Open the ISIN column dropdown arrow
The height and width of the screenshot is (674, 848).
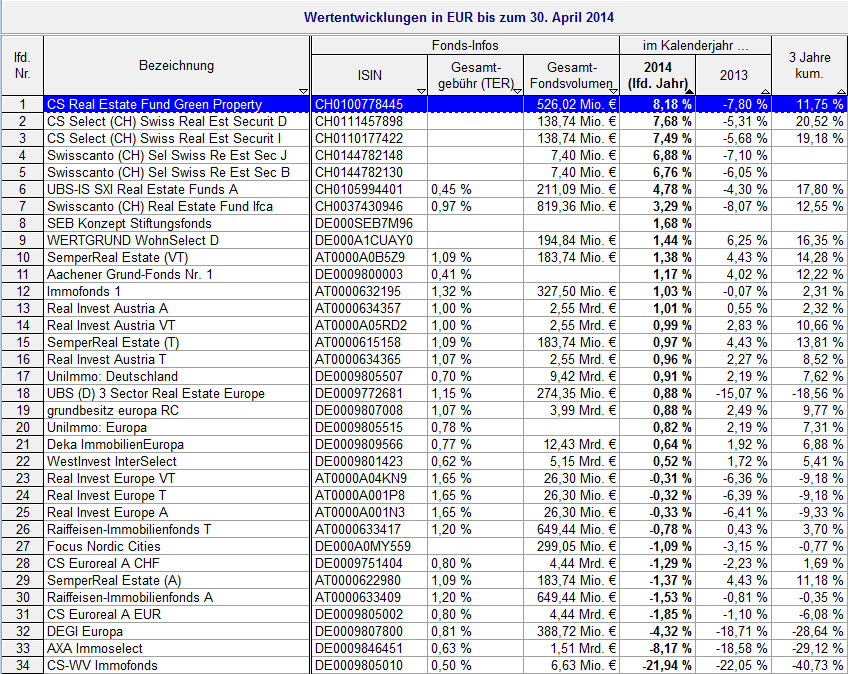421,90
